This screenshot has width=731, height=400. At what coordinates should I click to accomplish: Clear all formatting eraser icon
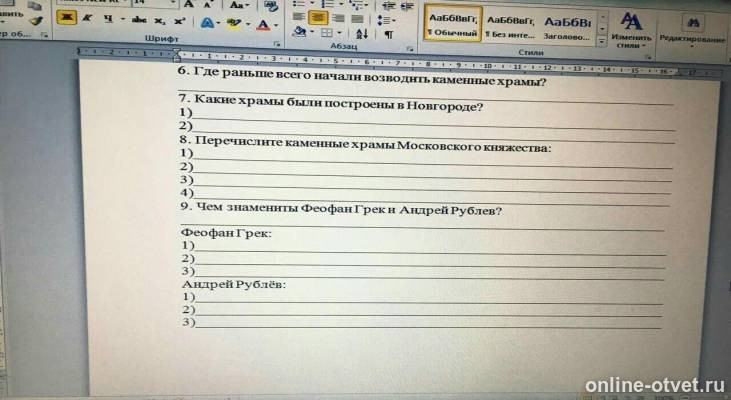coord(270,6)
